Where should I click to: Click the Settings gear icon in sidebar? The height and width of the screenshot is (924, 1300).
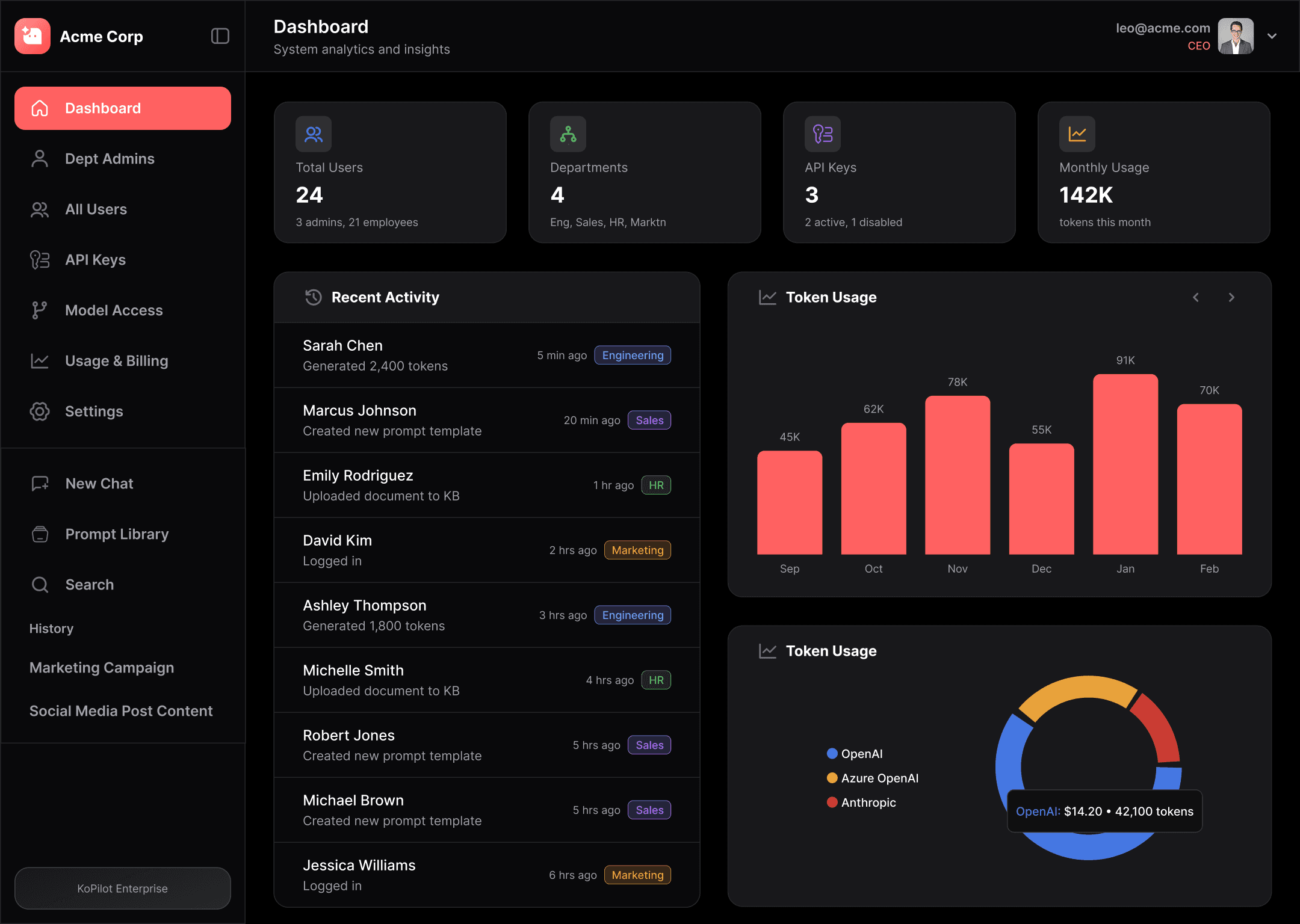pos(40,411)
